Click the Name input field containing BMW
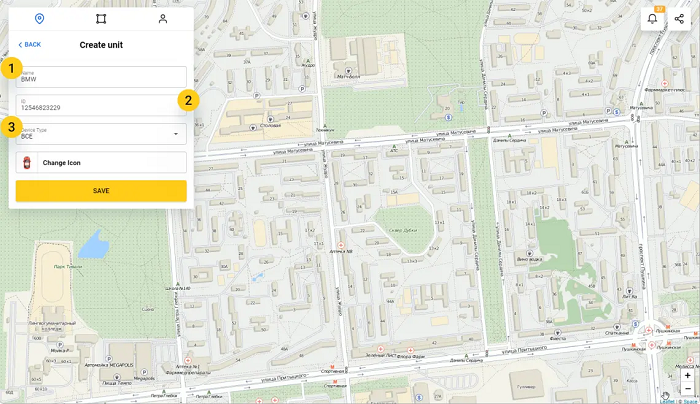700x404 pixels. pos(102,77)
